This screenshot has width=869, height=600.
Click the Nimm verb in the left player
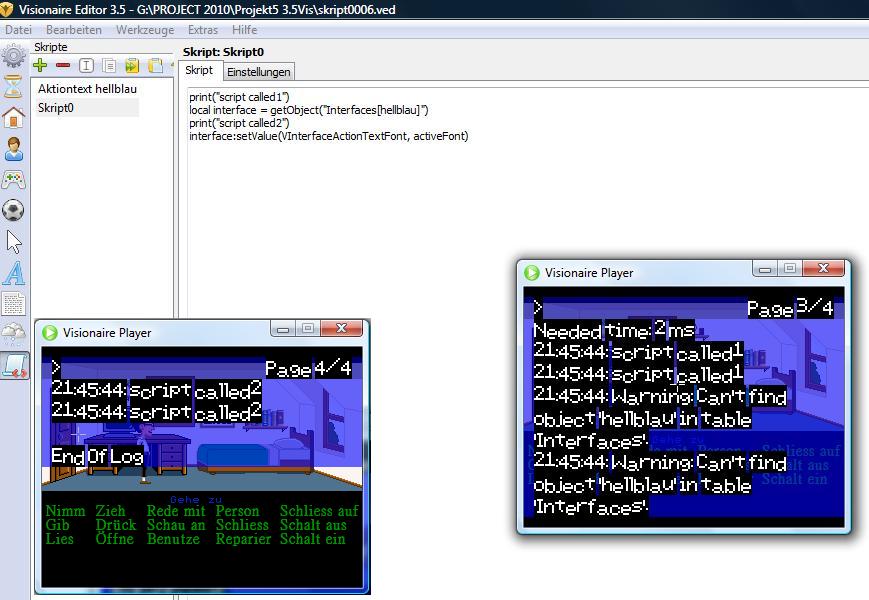[65, 511]
